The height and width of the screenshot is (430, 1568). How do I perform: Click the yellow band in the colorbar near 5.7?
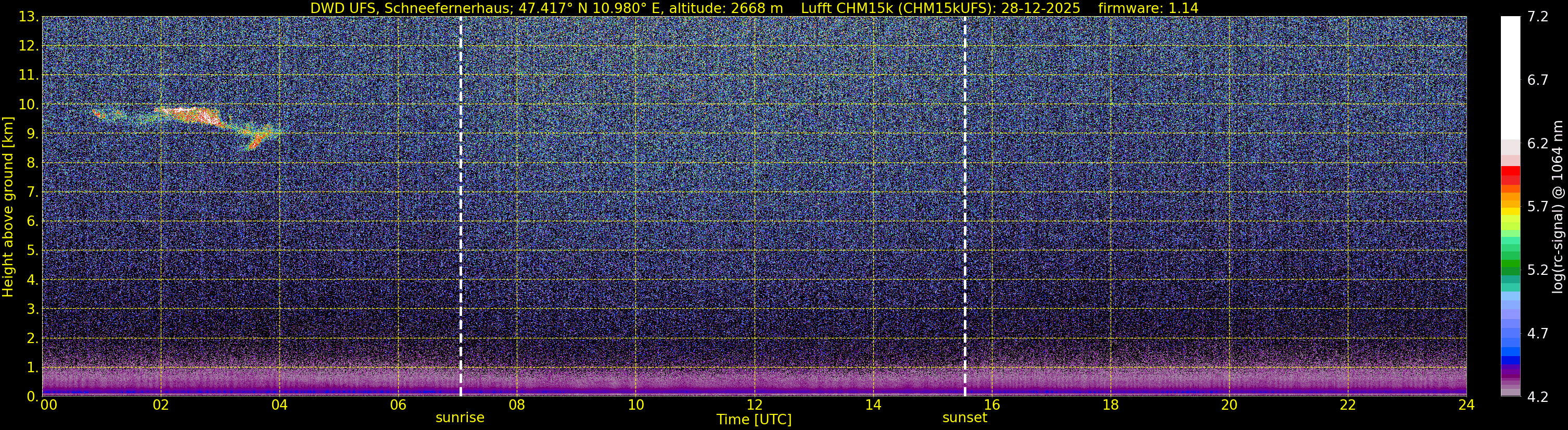1510,211
